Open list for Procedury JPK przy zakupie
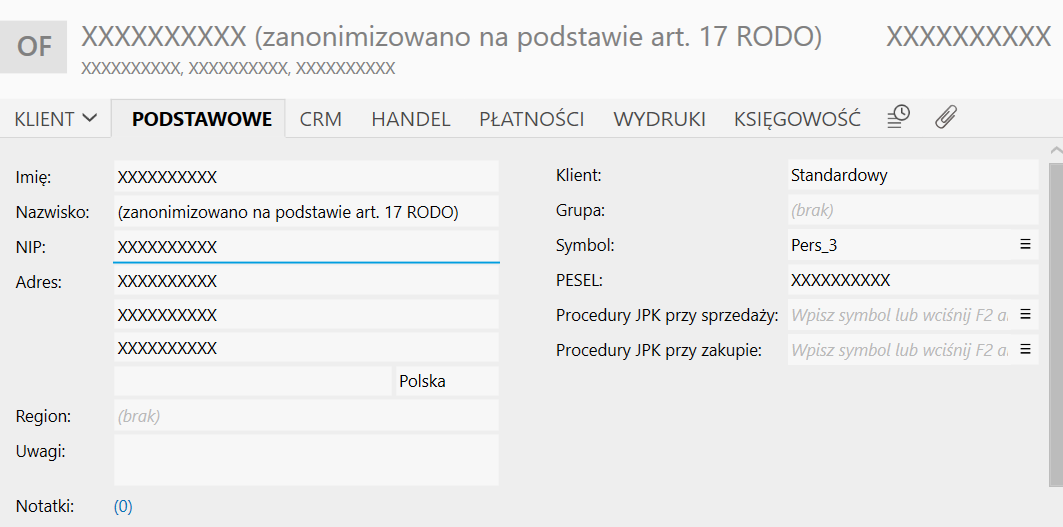 coord(1025,349)
